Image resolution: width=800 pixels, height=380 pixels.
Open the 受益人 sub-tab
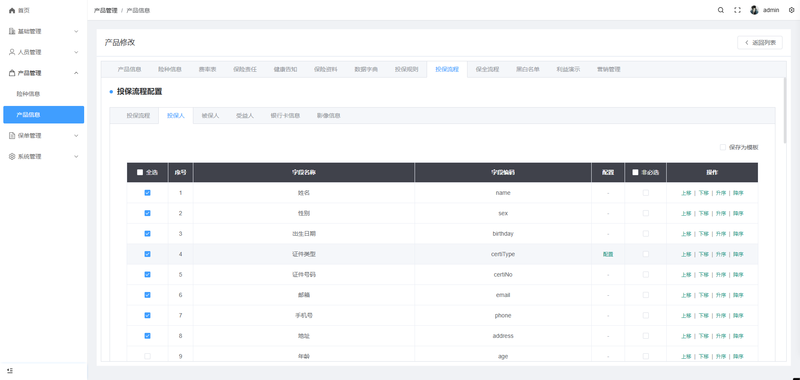click(x=244, y=116)
